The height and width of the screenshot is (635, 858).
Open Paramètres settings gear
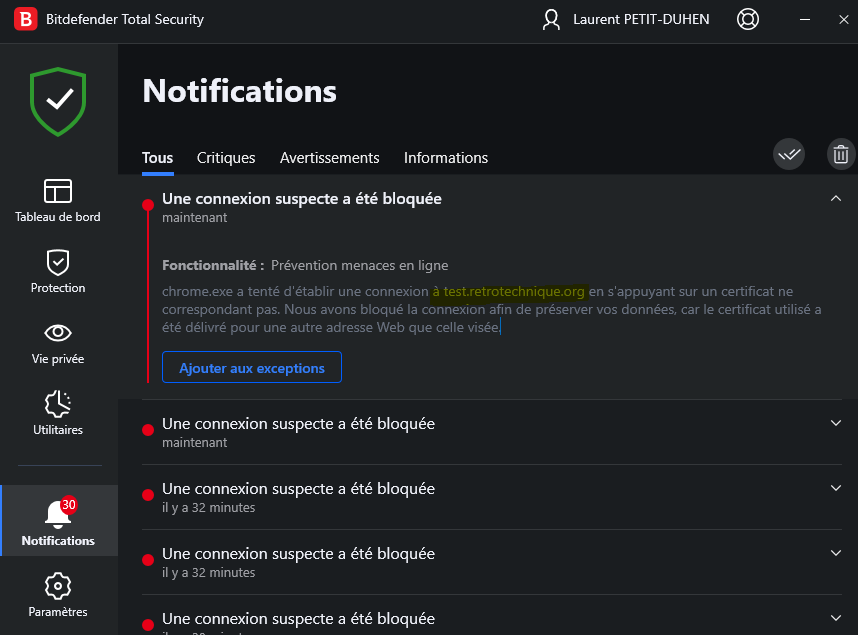58,594
